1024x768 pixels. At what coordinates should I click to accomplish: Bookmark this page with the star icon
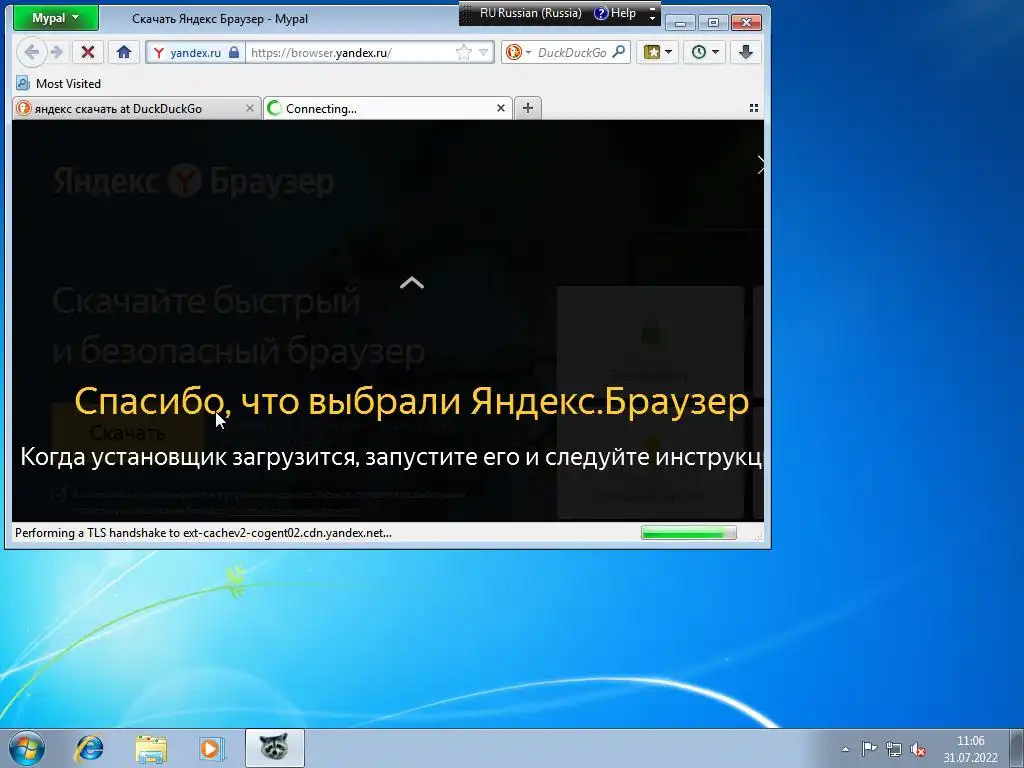tap(464, 52)
